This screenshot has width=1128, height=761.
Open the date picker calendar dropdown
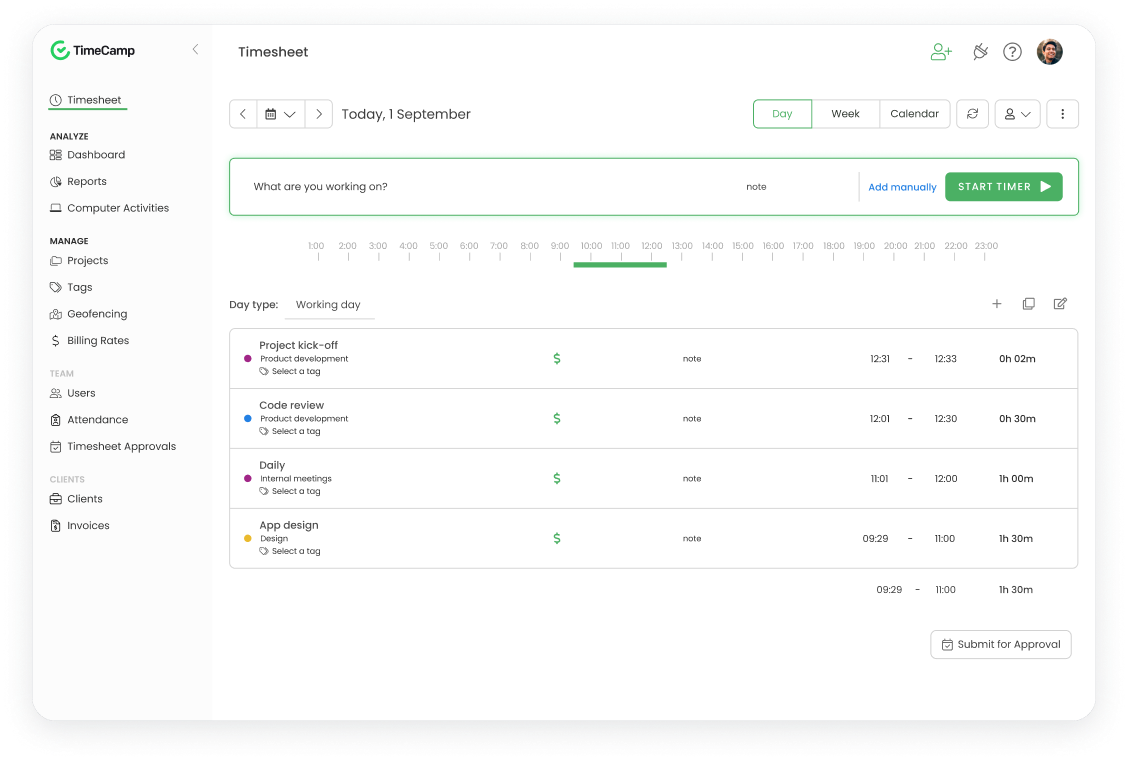tap(280, 113)
